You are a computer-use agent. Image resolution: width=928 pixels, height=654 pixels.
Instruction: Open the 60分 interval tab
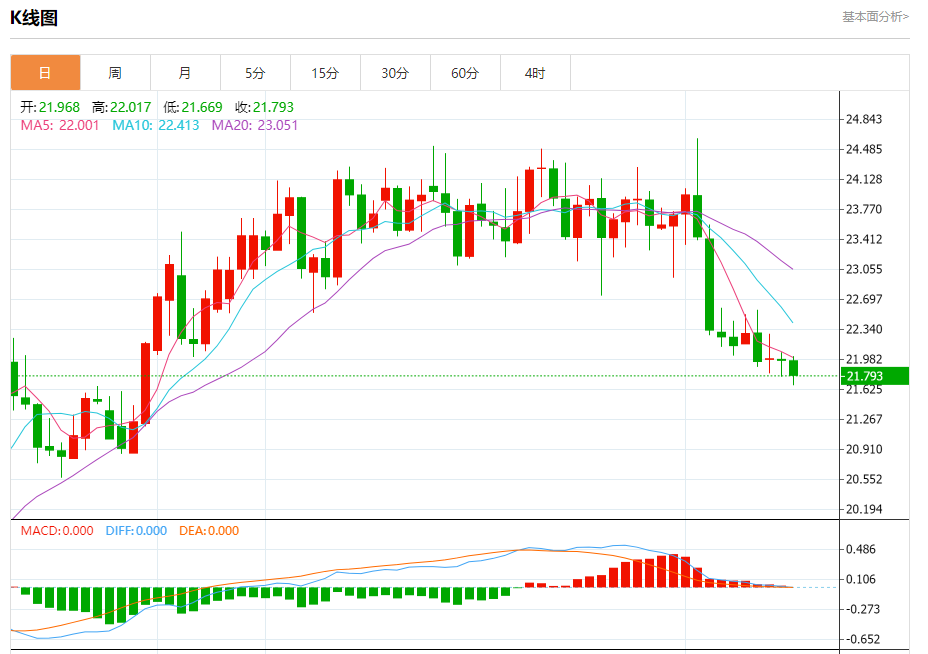465,73
